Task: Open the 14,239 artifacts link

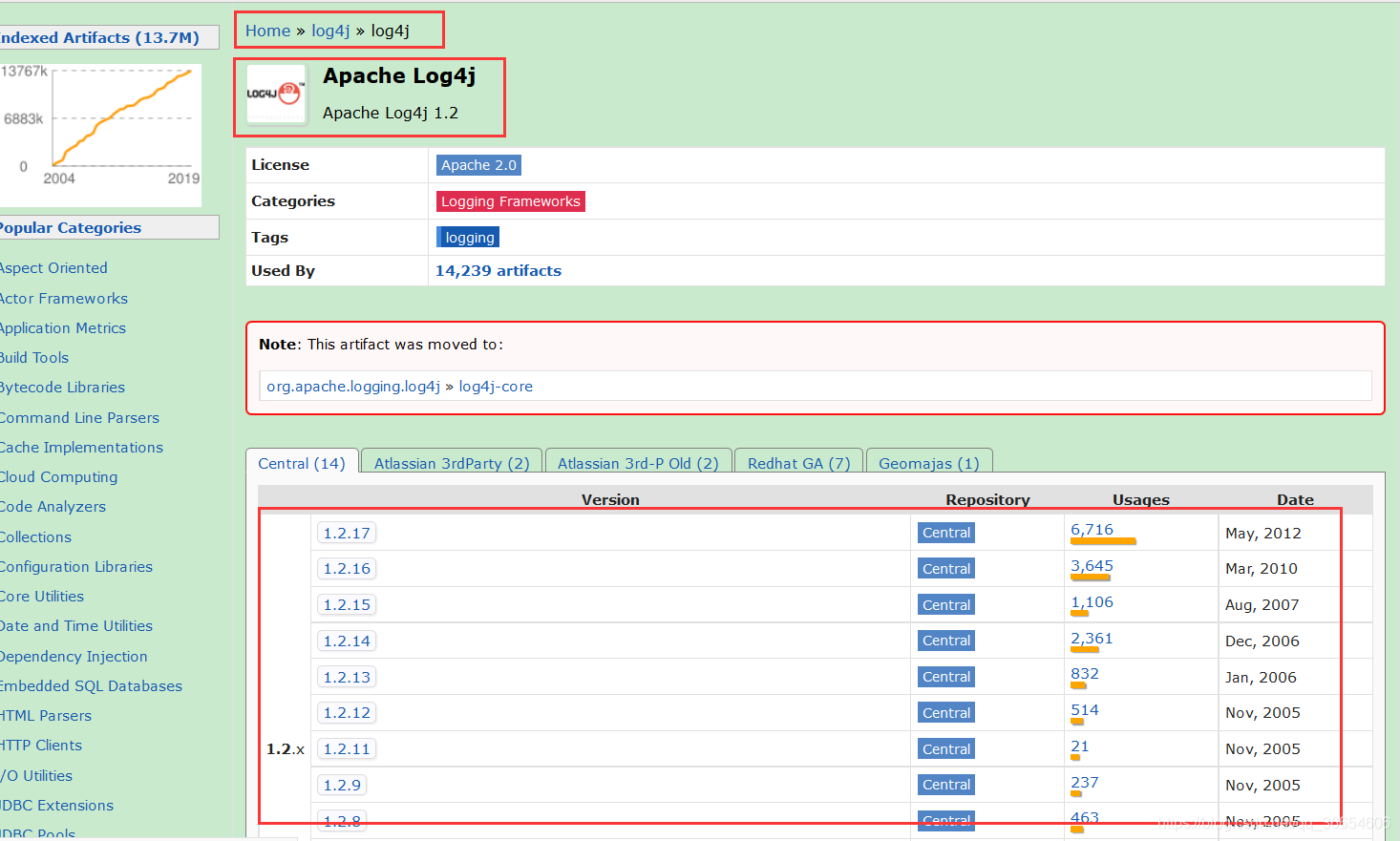Action: pyautogui.click(x=498, y=271)
